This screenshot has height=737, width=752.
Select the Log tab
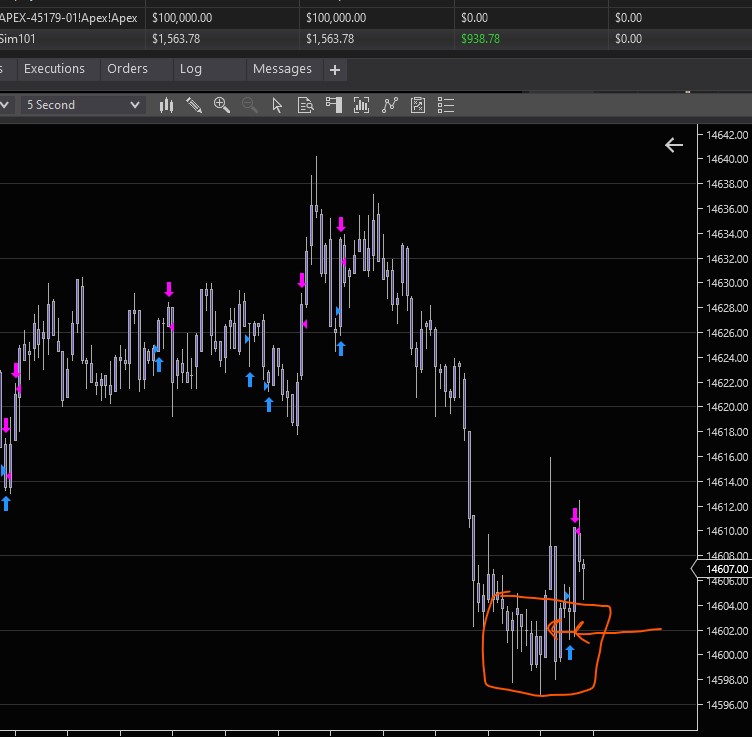point(190,69)
